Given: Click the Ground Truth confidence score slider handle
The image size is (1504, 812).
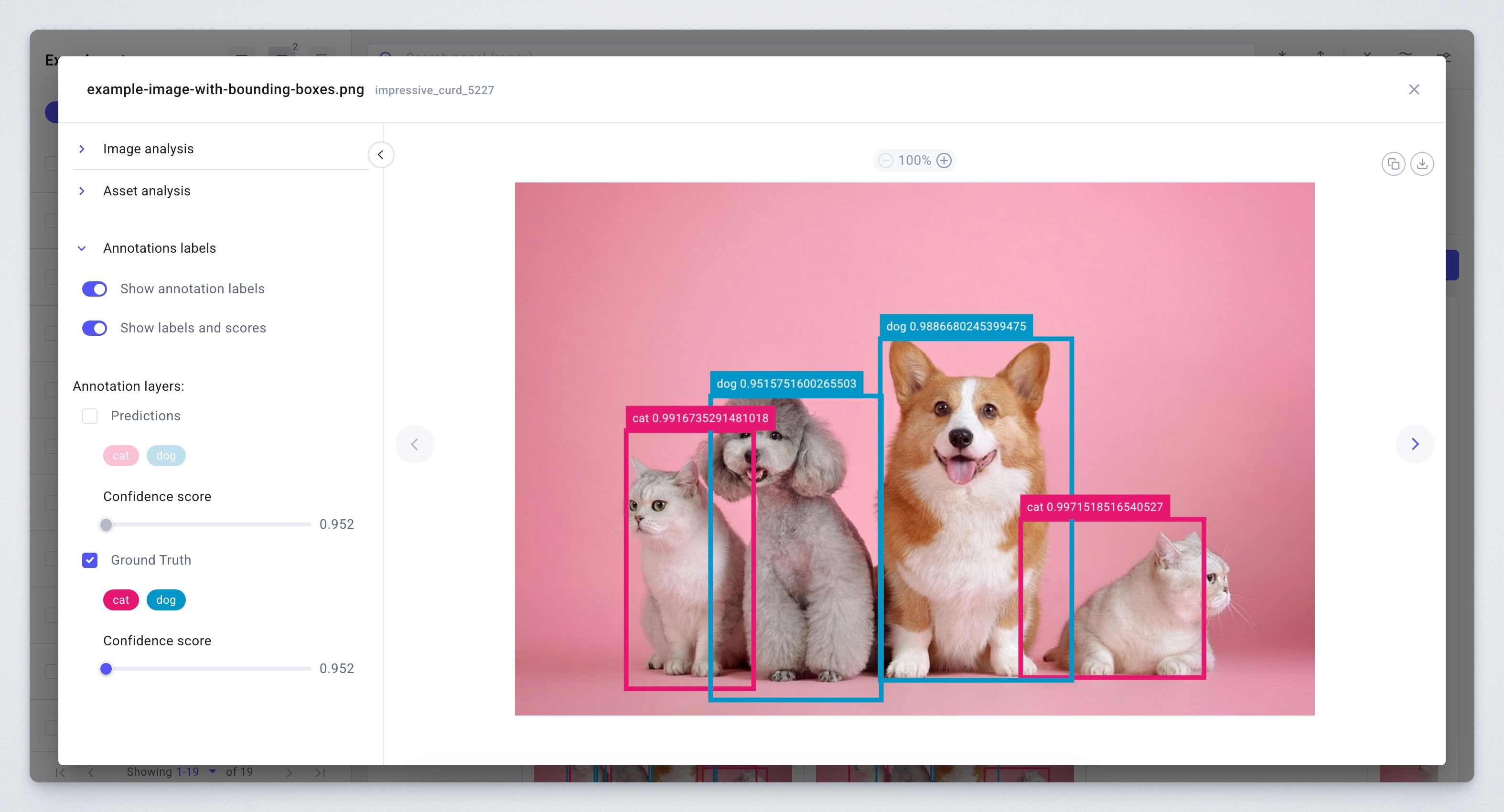Looking at the screenshot, I should [x=106, y=669].
